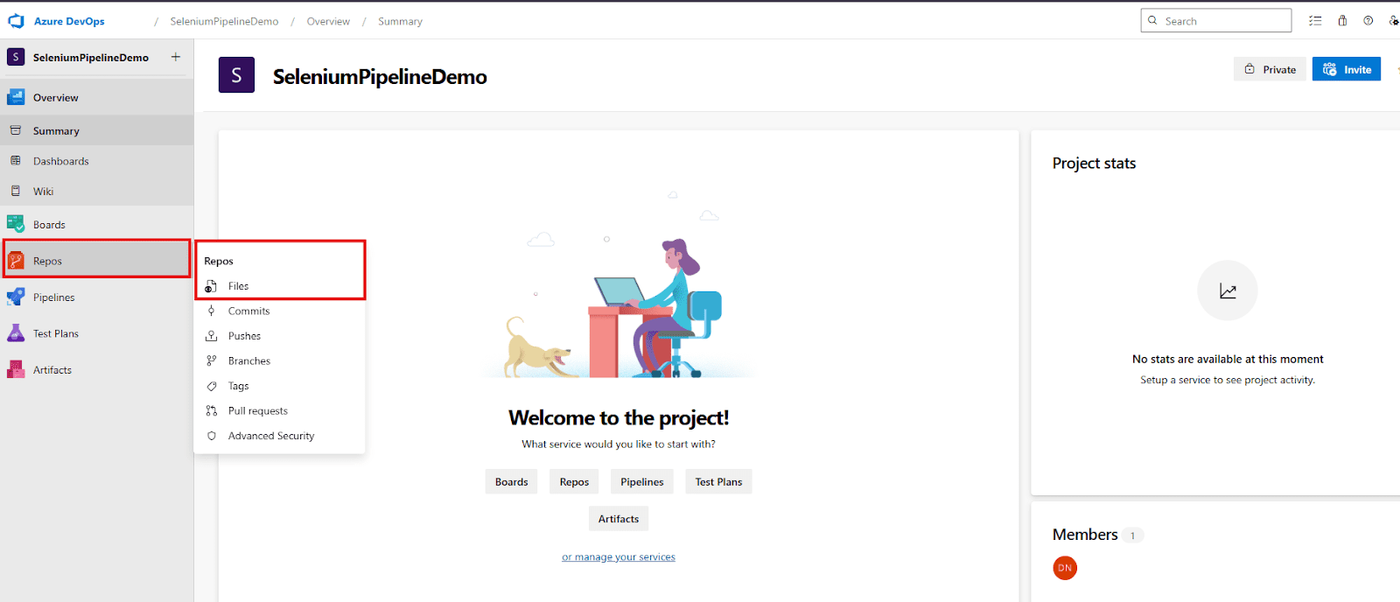Select Tags in the Repos flyout
The width and height of the screenshot is (1400, 602).
[280, 386]
